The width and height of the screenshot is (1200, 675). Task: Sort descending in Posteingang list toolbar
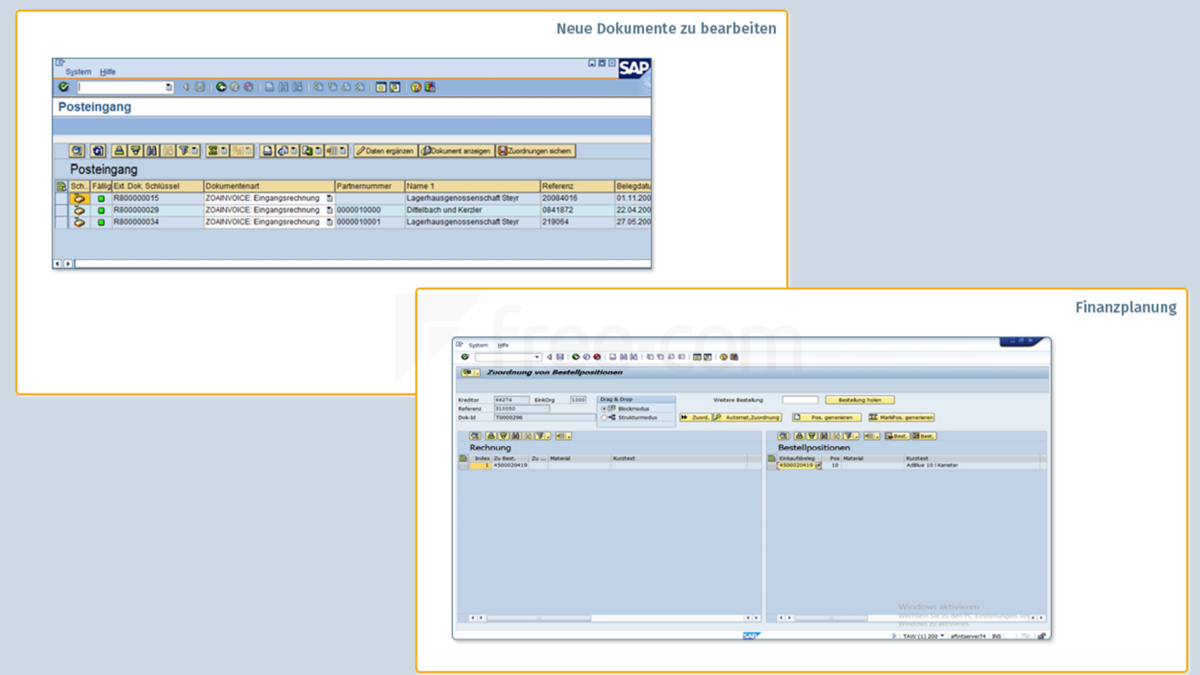pyautogui.click(x=136, y=151)
